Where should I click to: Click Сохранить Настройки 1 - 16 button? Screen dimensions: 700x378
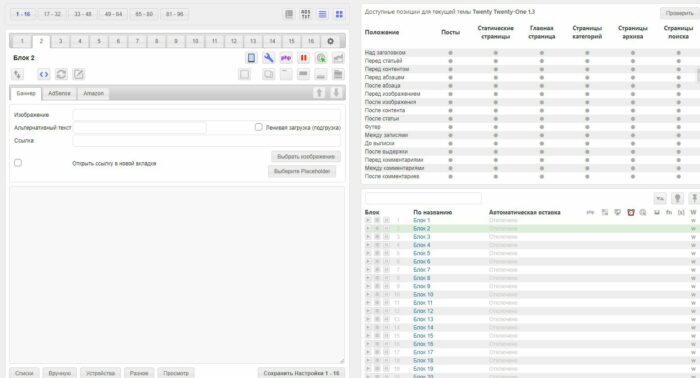(301, 373)
